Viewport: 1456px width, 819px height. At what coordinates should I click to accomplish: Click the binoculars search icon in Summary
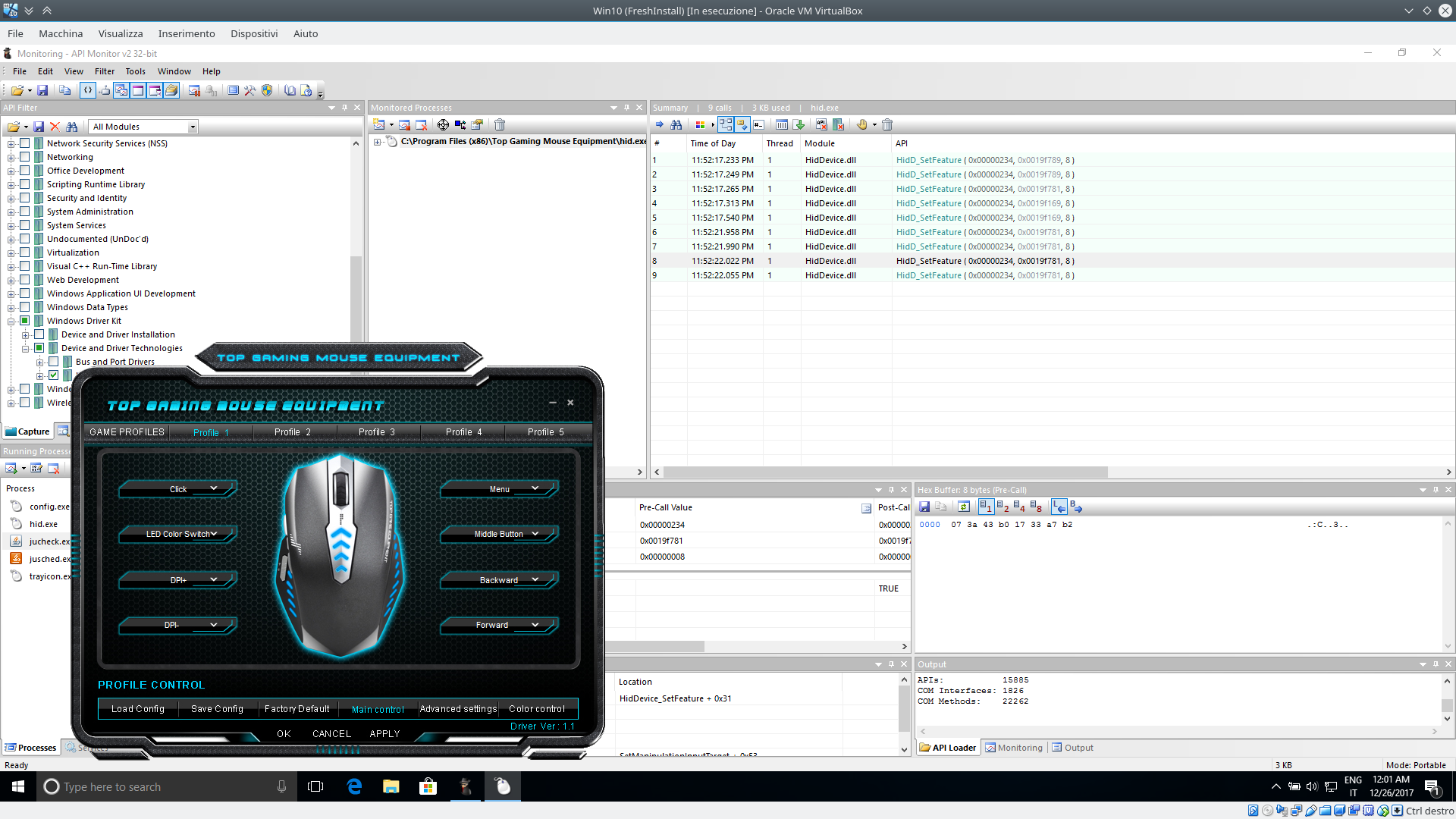[x=676, y=125]
